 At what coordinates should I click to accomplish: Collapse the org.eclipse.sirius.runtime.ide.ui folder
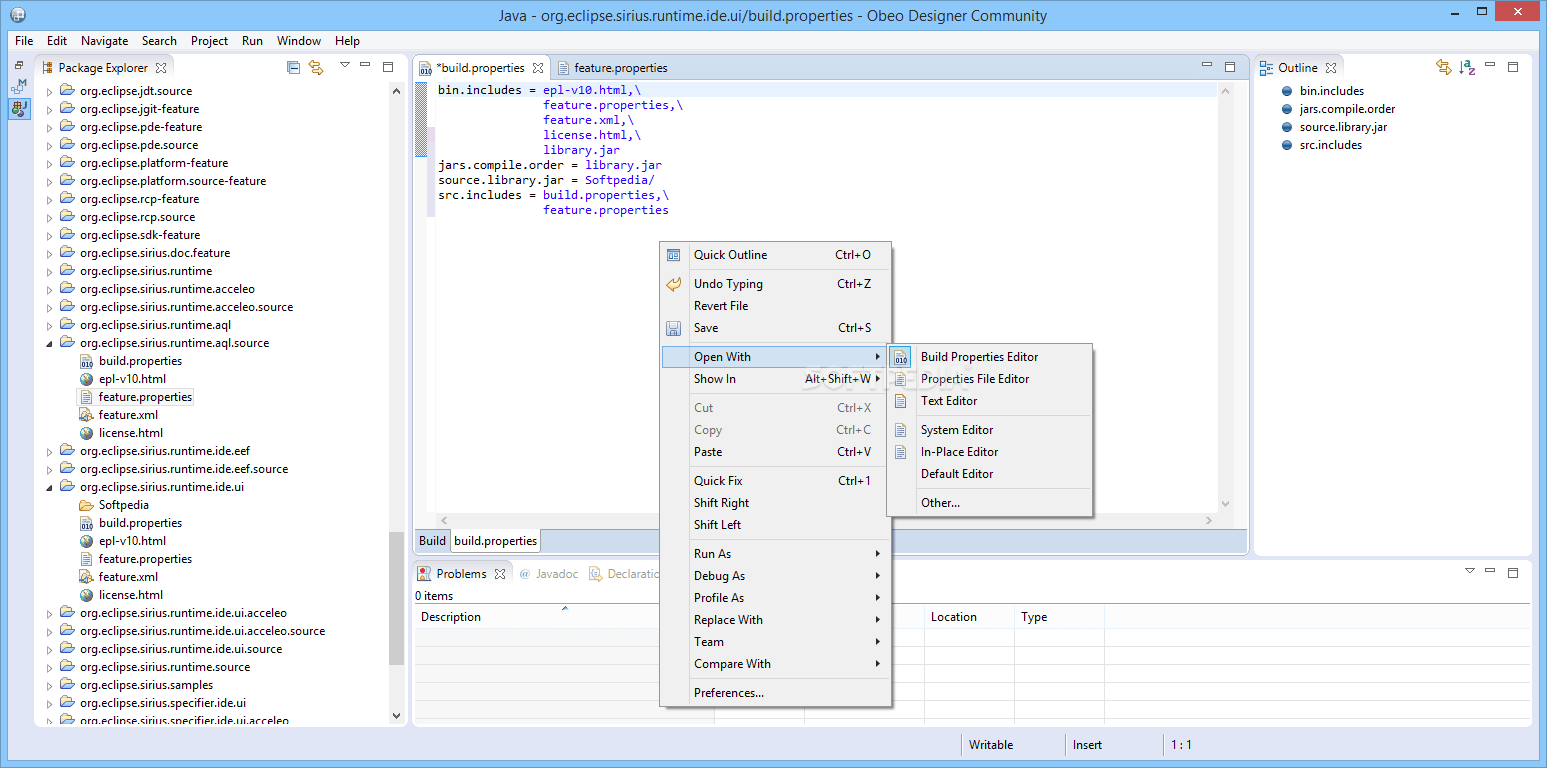pyautogui.click(x=49, y=487)
